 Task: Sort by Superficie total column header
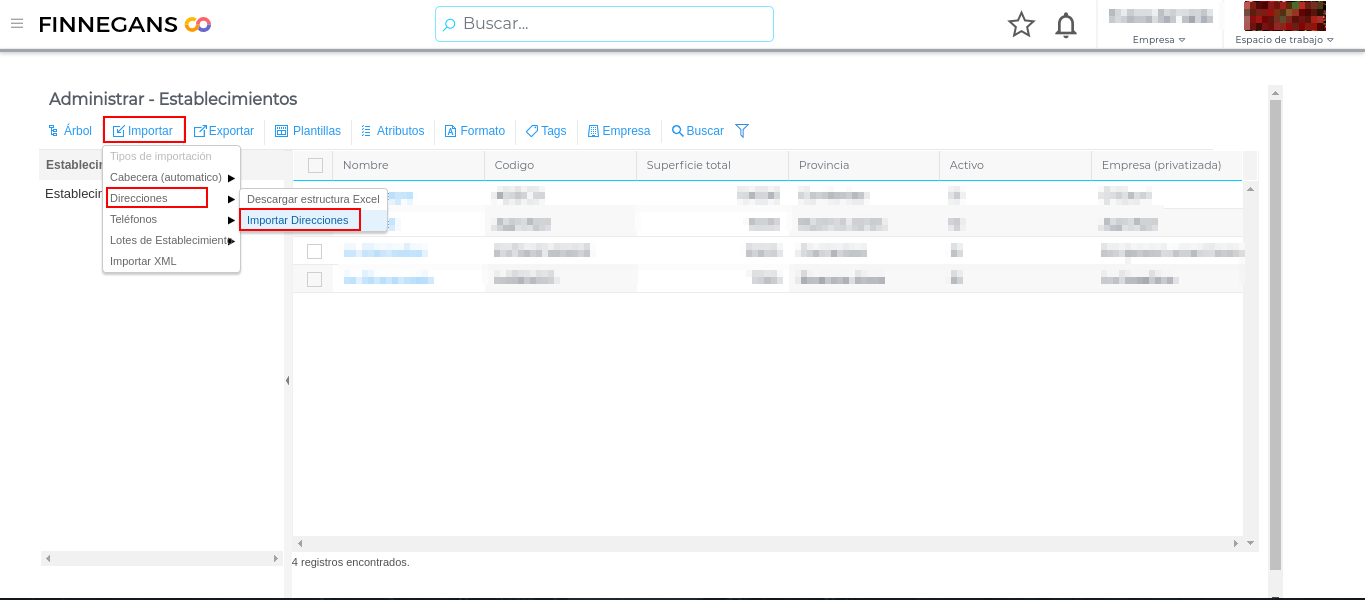(712, 165)
